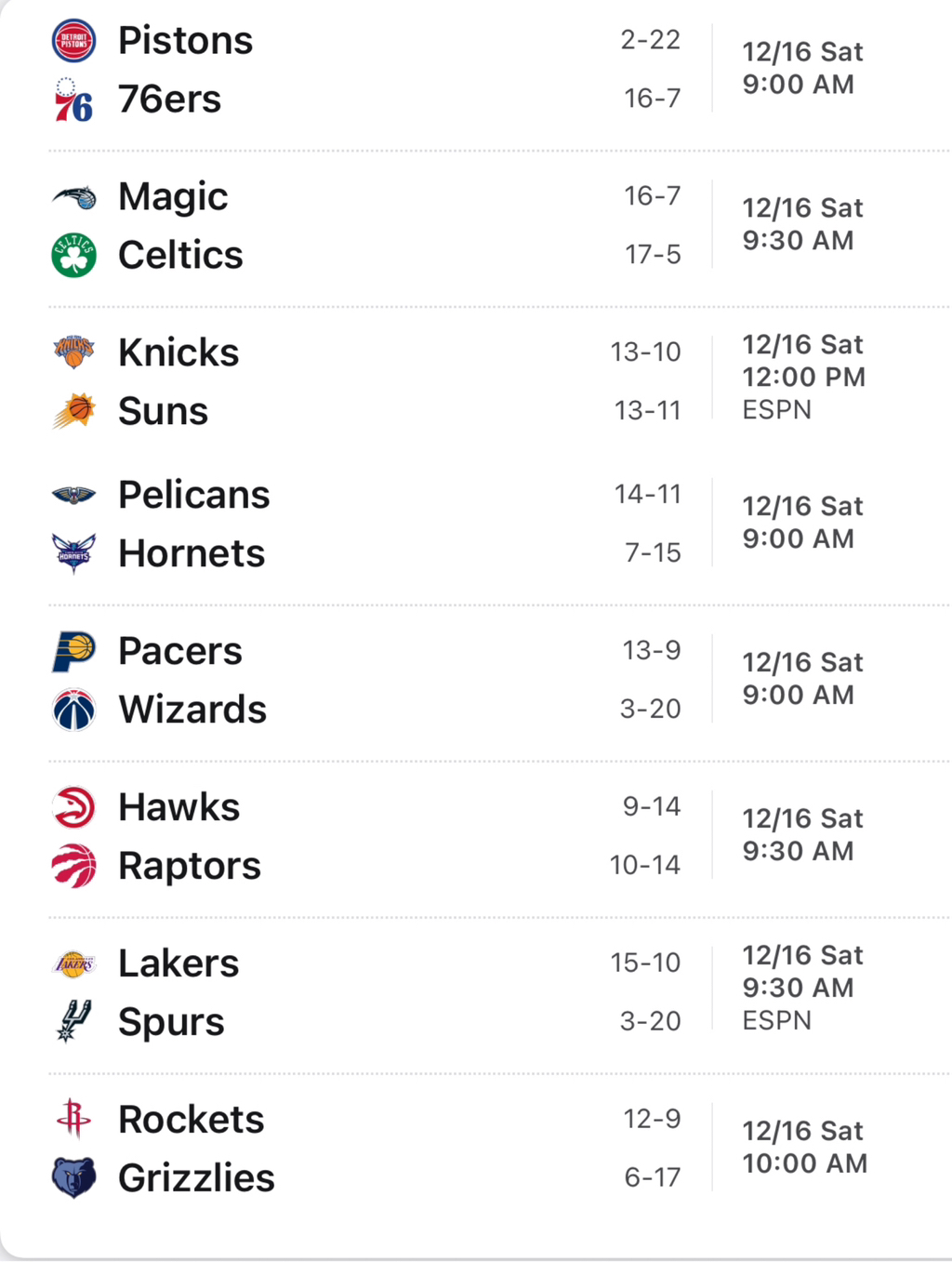Select the Wizards team logo

click(x=73, y=710)
